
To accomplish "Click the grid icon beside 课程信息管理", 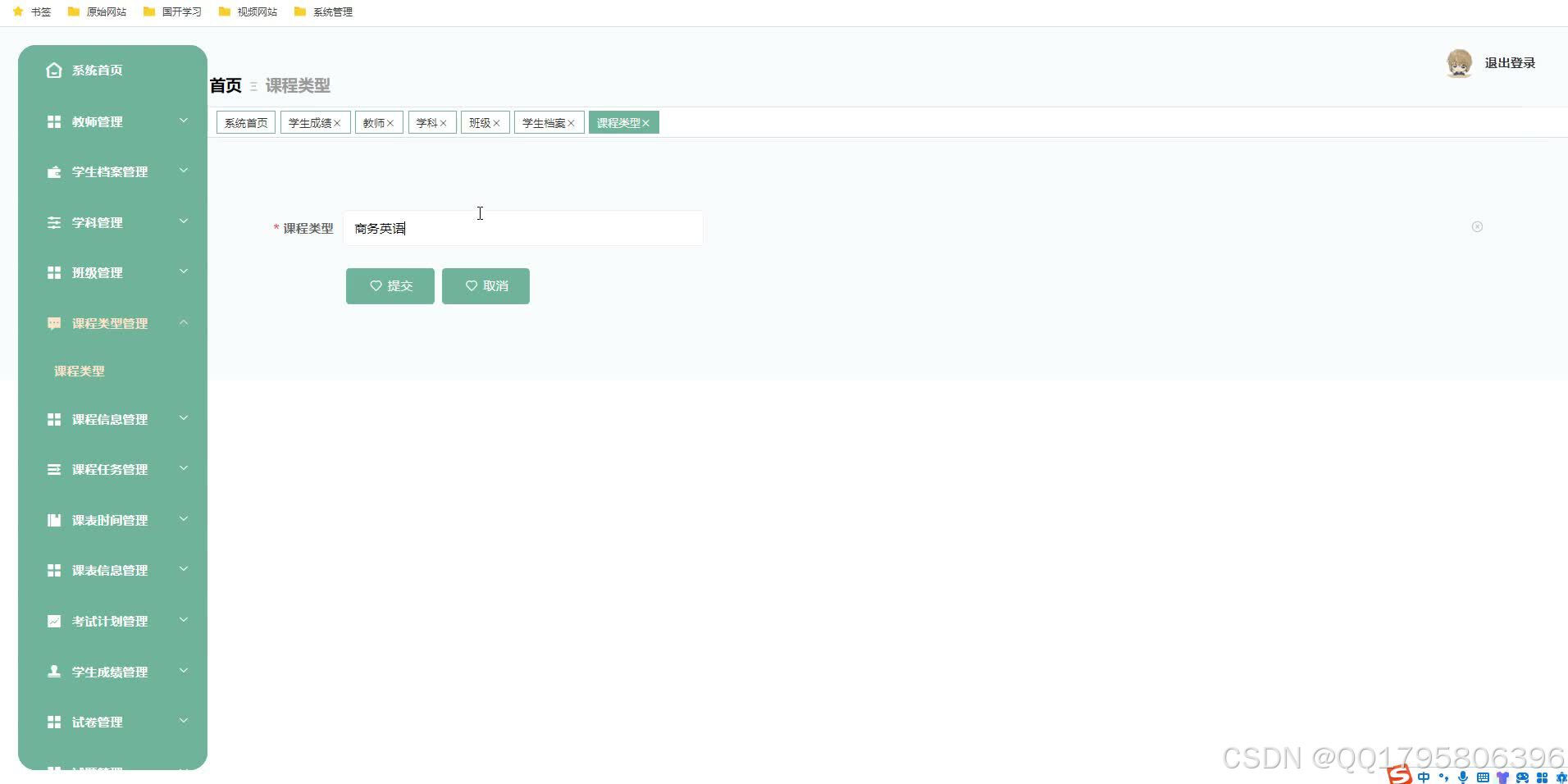I will tap(54, 419).
